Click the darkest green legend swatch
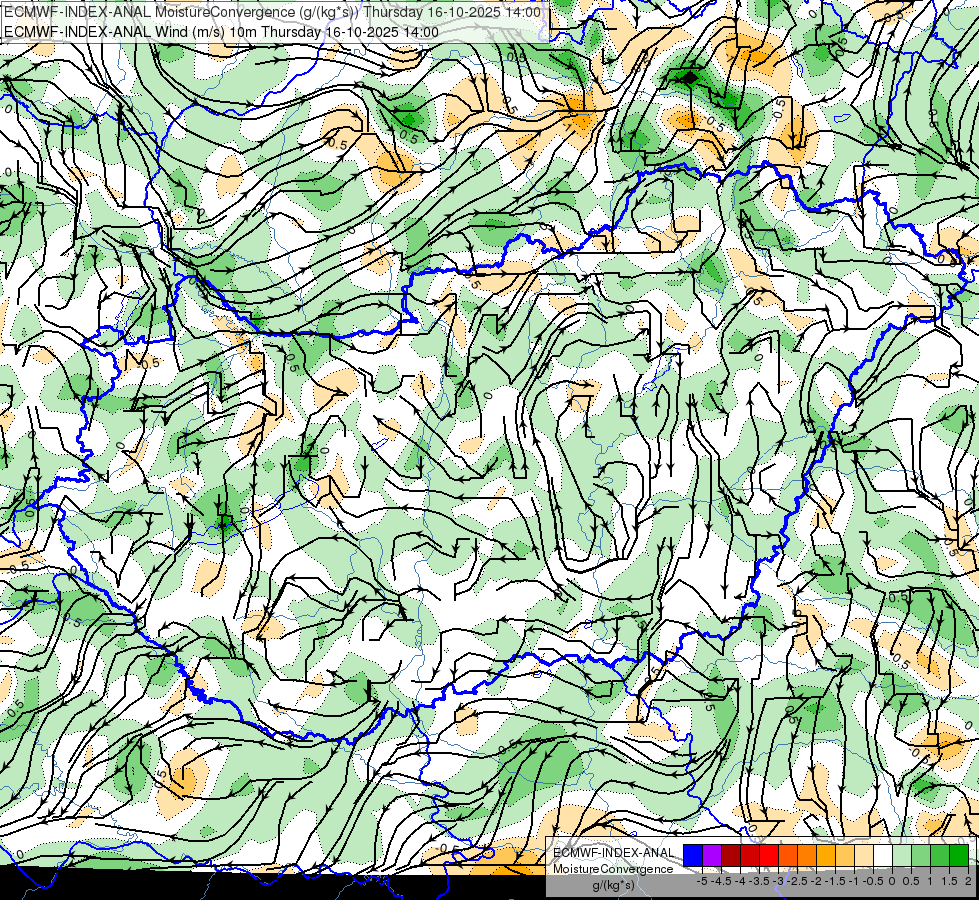The image size is (979, 900). 959,855
